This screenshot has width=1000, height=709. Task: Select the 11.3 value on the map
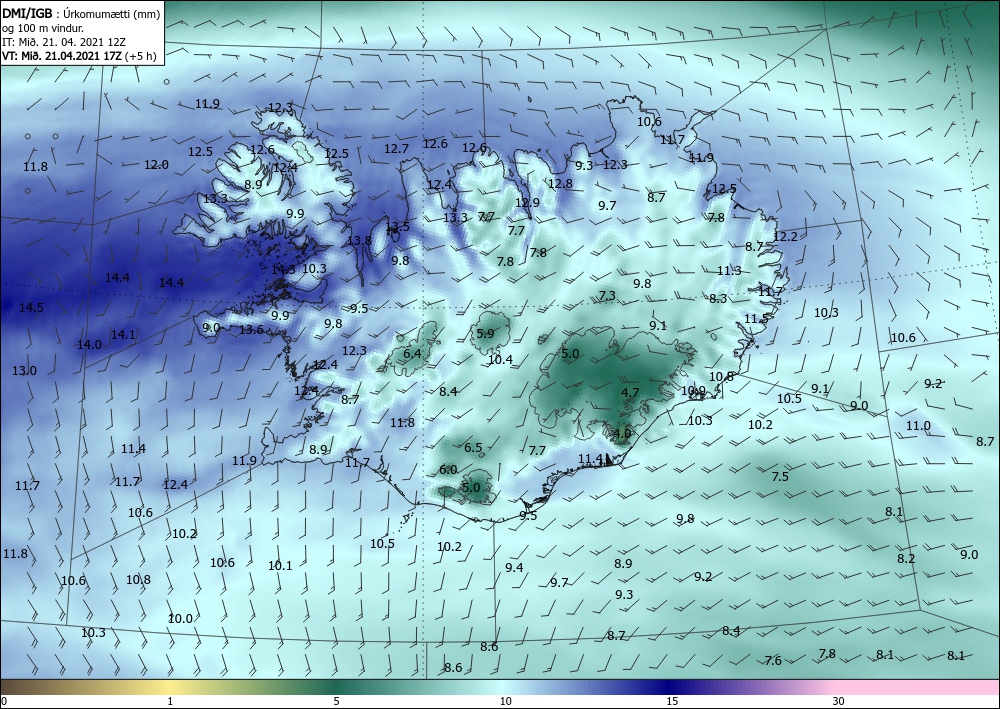(x=729, y=271)
